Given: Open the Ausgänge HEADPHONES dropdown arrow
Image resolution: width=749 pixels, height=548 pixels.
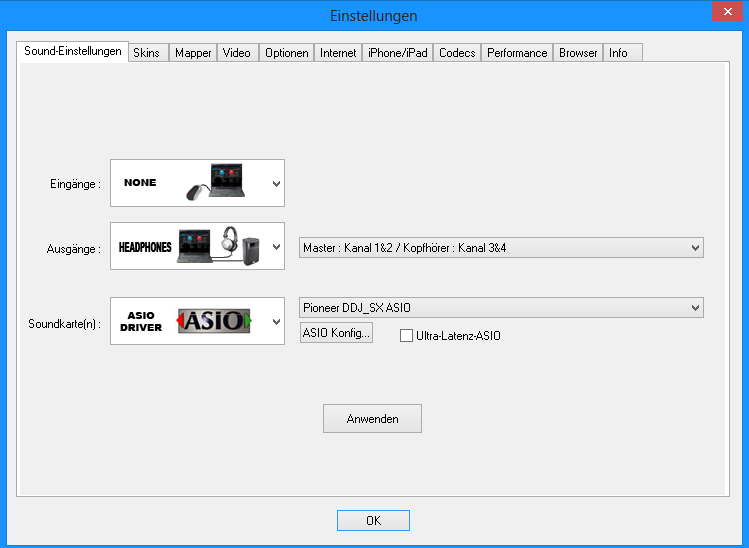Looking at the screenshot, I should 276,247.
